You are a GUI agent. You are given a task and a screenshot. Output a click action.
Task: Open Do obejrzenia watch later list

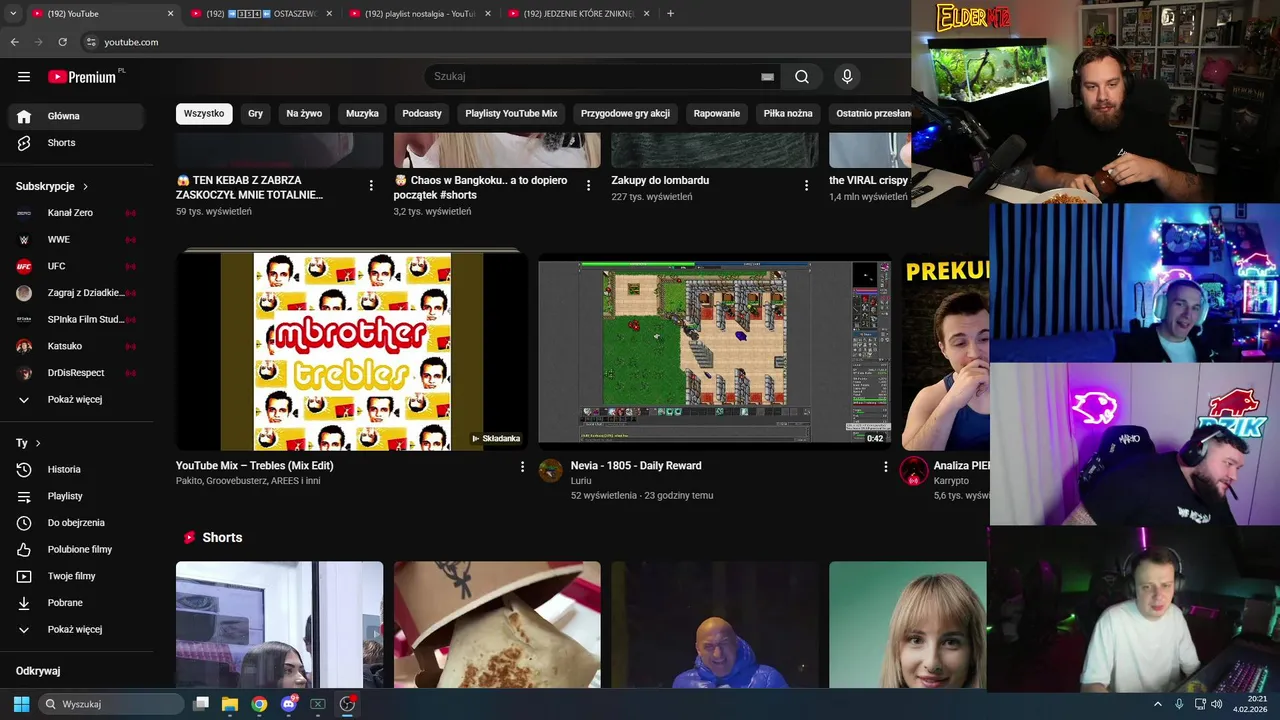click(76, 523)
